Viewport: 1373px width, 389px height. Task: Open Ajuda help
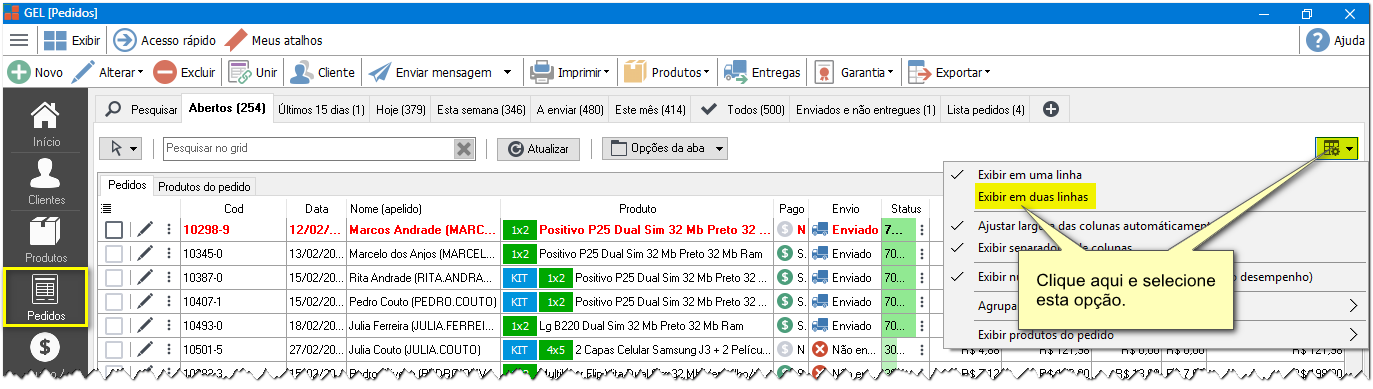pyautogui.click(x=1336, y=40)
